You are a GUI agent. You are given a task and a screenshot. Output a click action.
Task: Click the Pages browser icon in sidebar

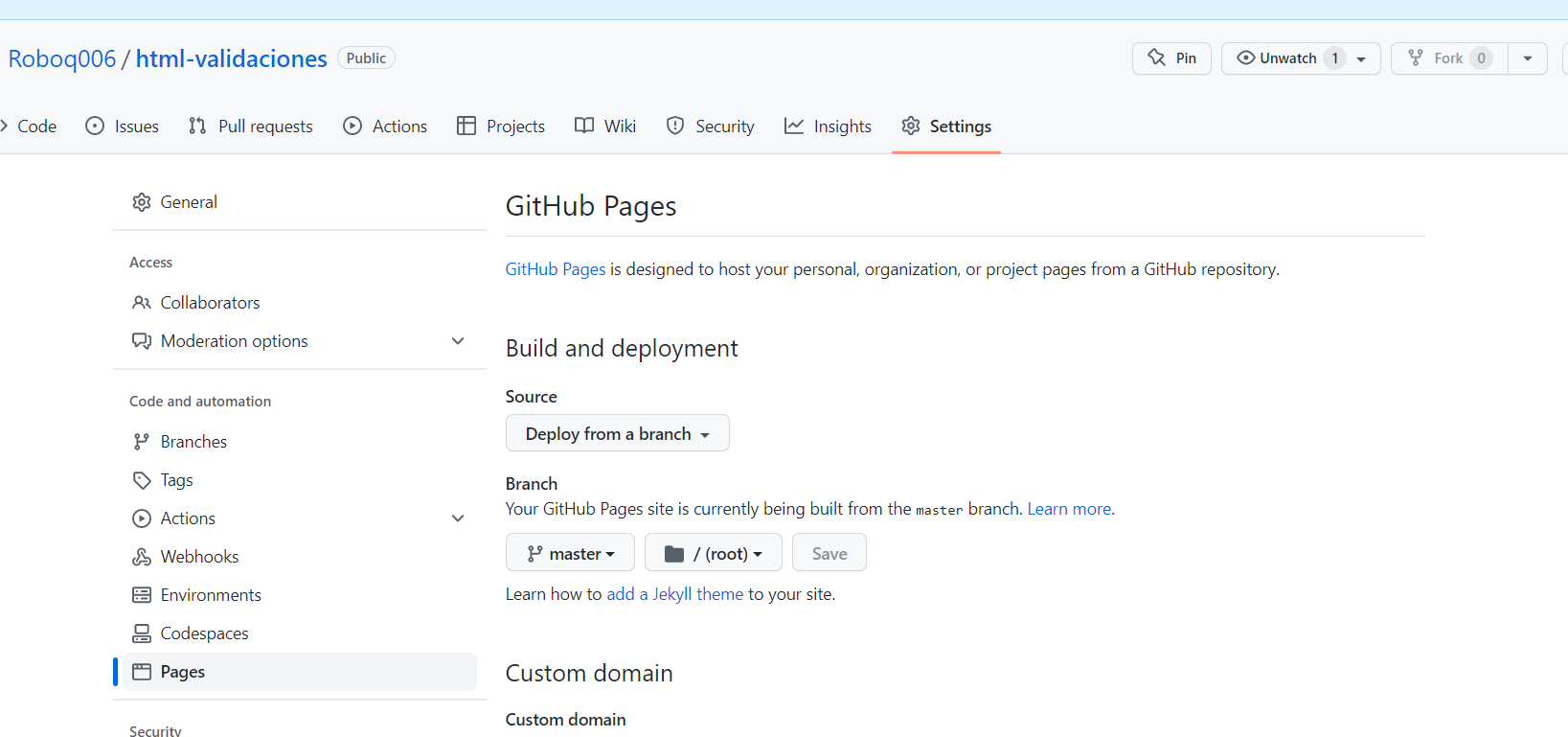pyautogui.click(x=142, y=672)
